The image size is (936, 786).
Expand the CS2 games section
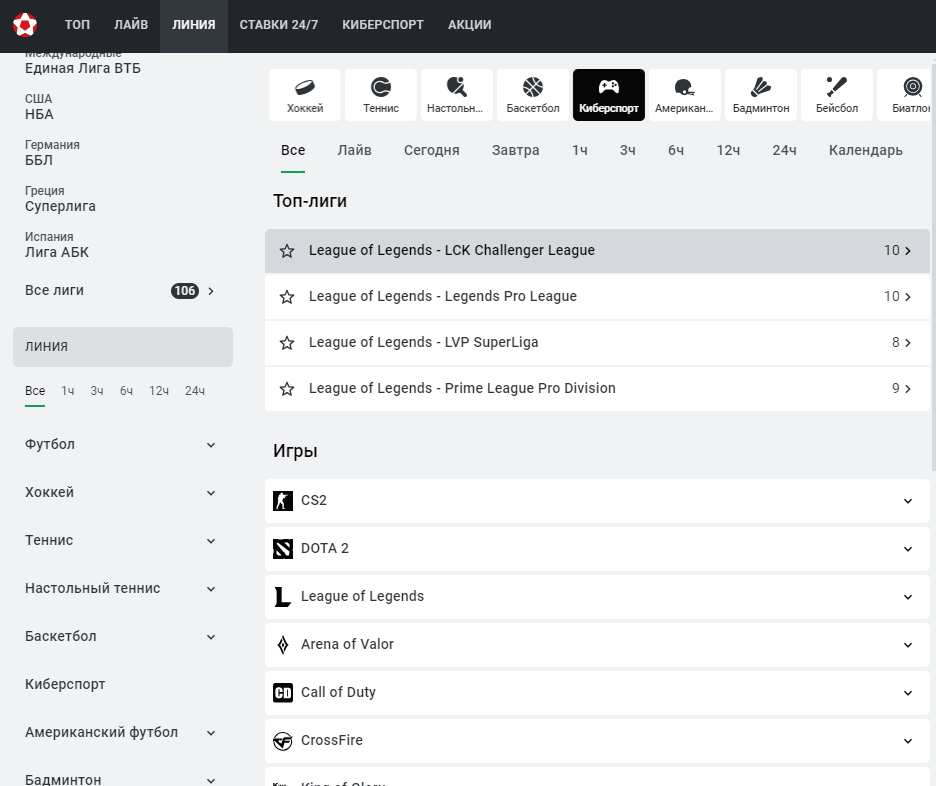tap(907, 501)
